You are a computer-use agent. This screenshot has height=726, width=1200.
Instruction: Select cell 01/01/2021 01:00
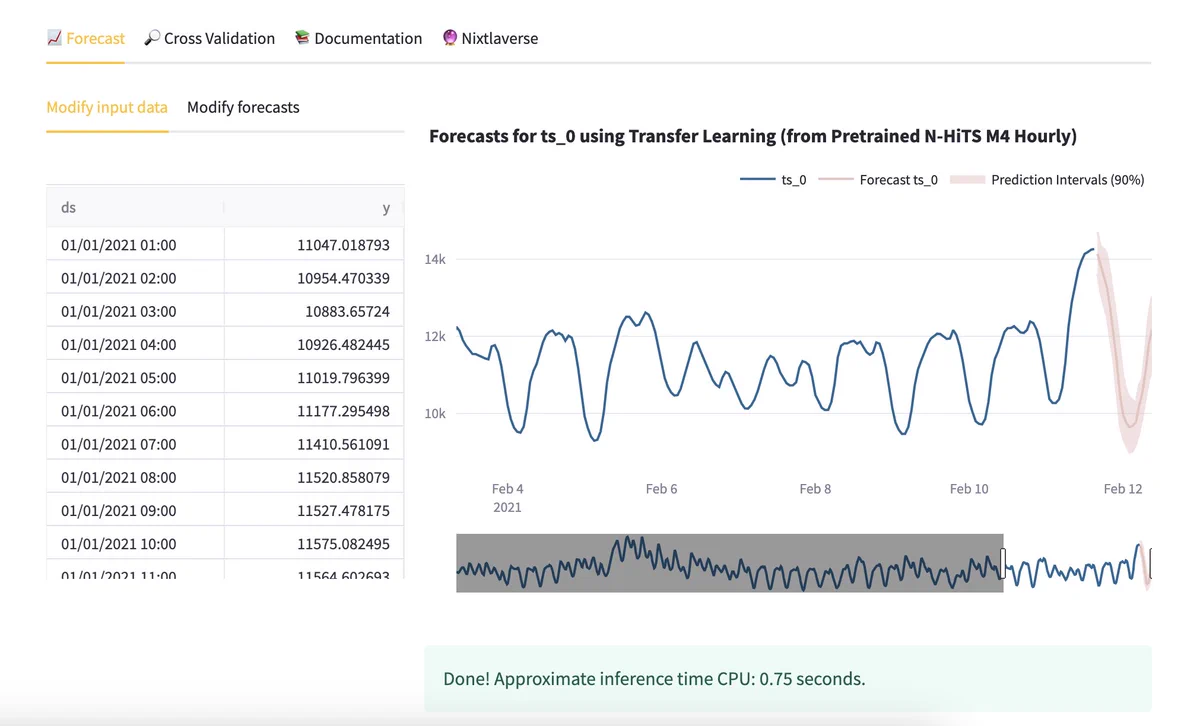(x=135, y=244)
